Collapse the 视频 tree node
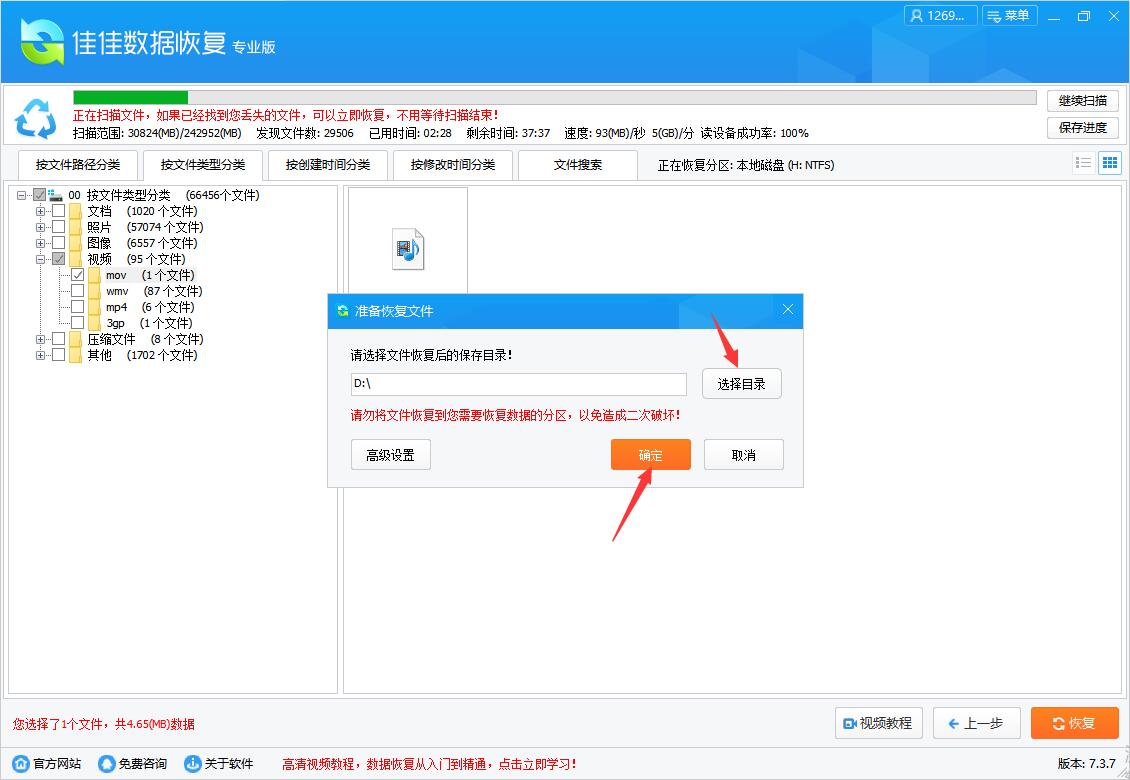 tap(38, 258)
